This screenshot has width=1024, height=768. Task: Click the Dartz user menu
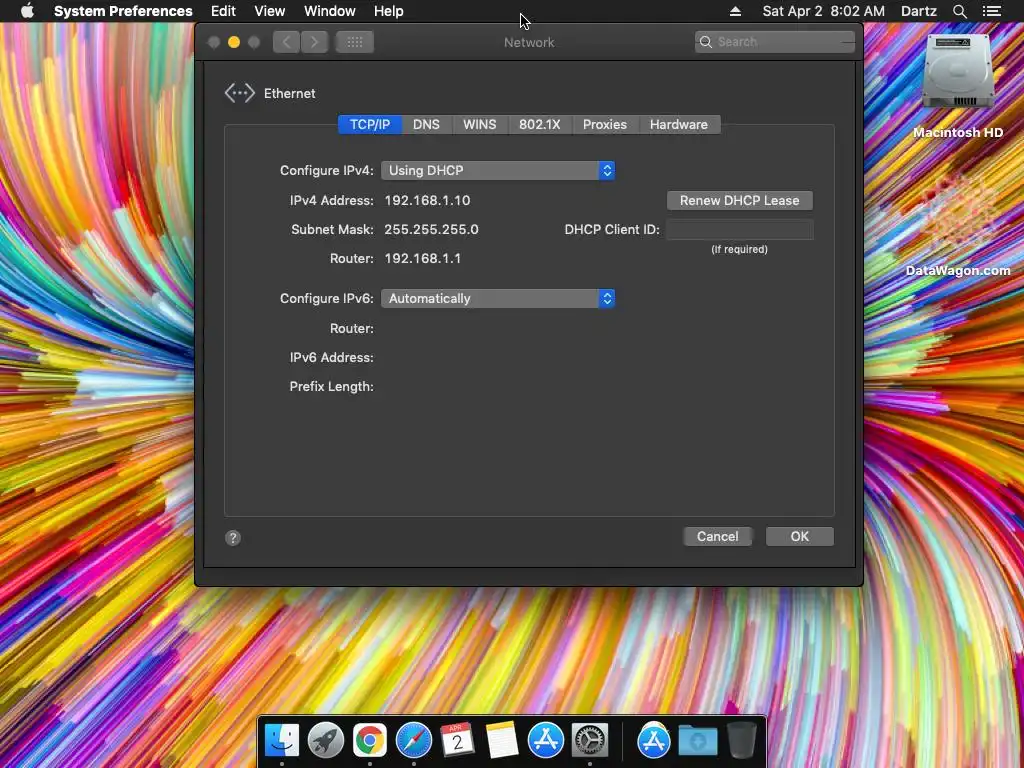point(919,11)
